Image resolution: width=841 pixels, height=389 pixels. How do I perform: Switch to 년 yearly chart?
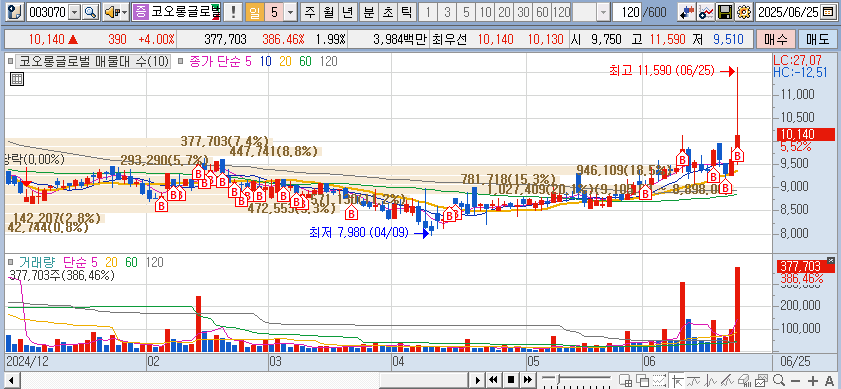click(x=348, y=12)
